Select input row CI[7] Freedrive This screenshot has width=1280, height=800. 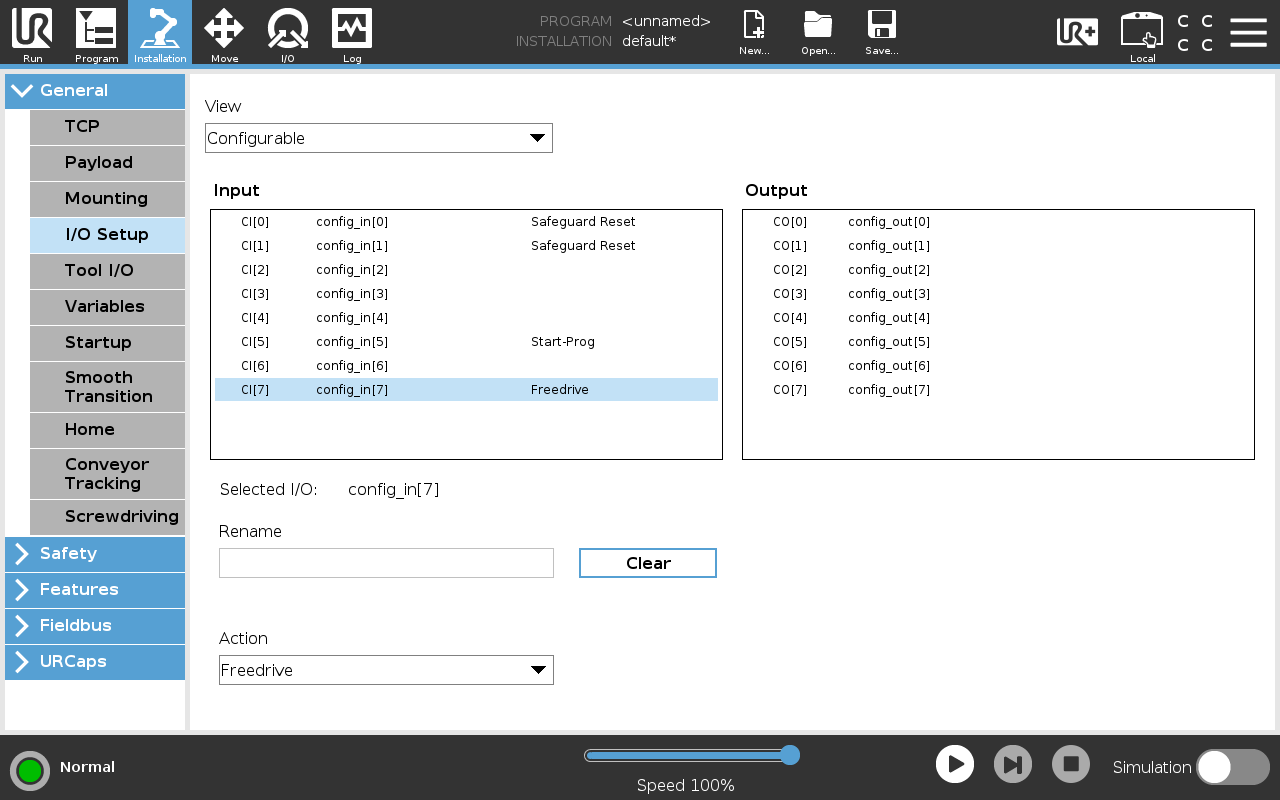466,390
